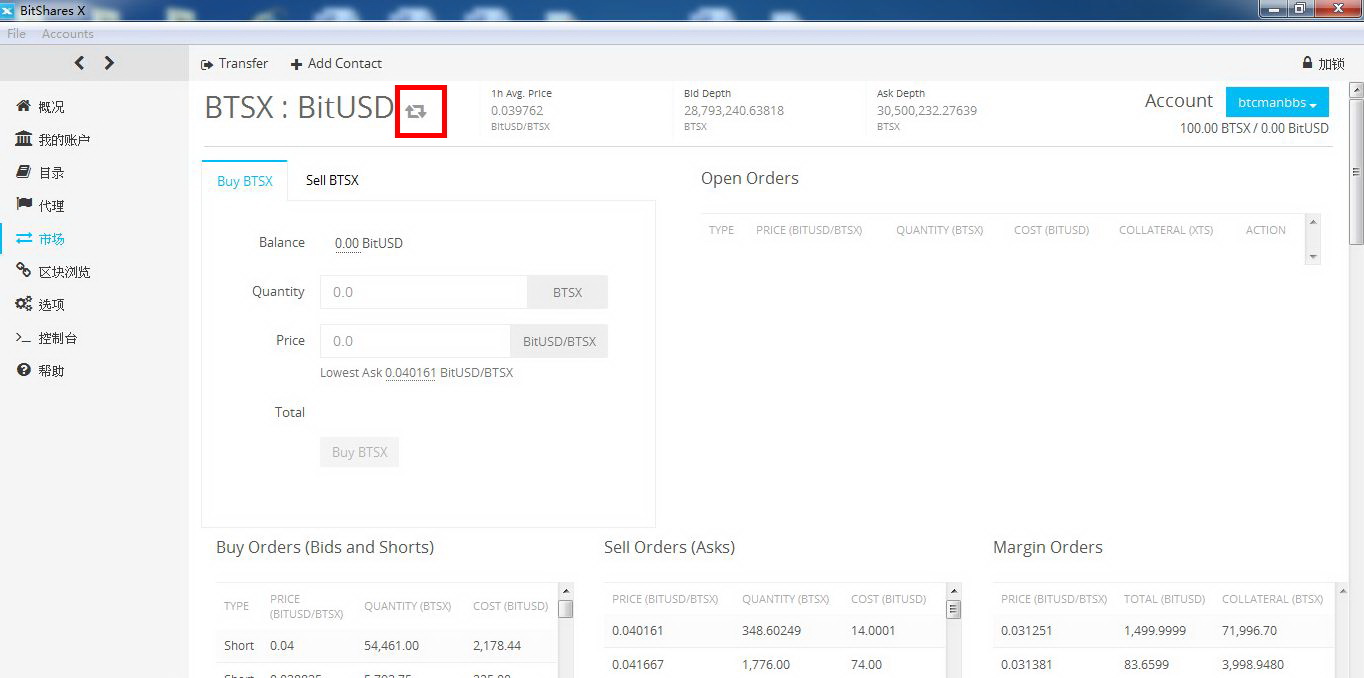The height and width of the screenshot is (678, 1364).
Task: Click the 0.040161 sell order price
Action: (637, 631)
